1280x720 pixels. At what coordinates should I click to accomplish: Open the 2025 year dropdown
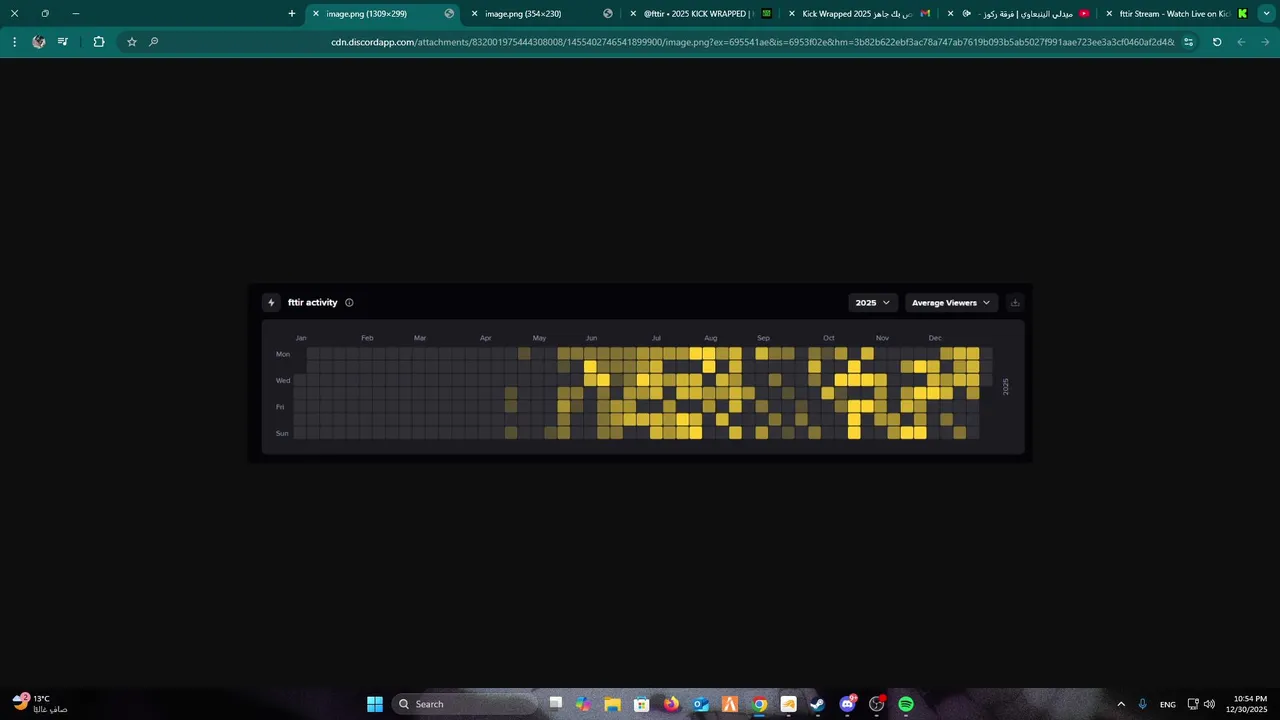click(872, 303)
